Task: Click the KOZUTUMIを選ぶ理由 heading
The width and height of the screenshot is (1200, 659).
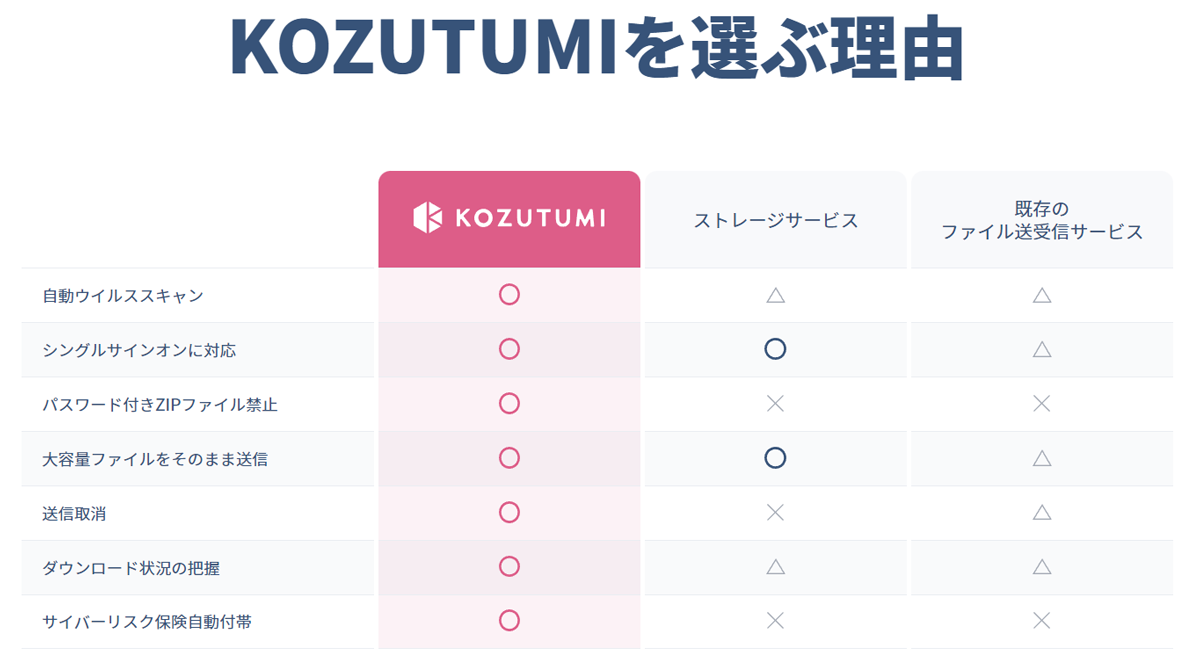Action: [x=597, y=47]
